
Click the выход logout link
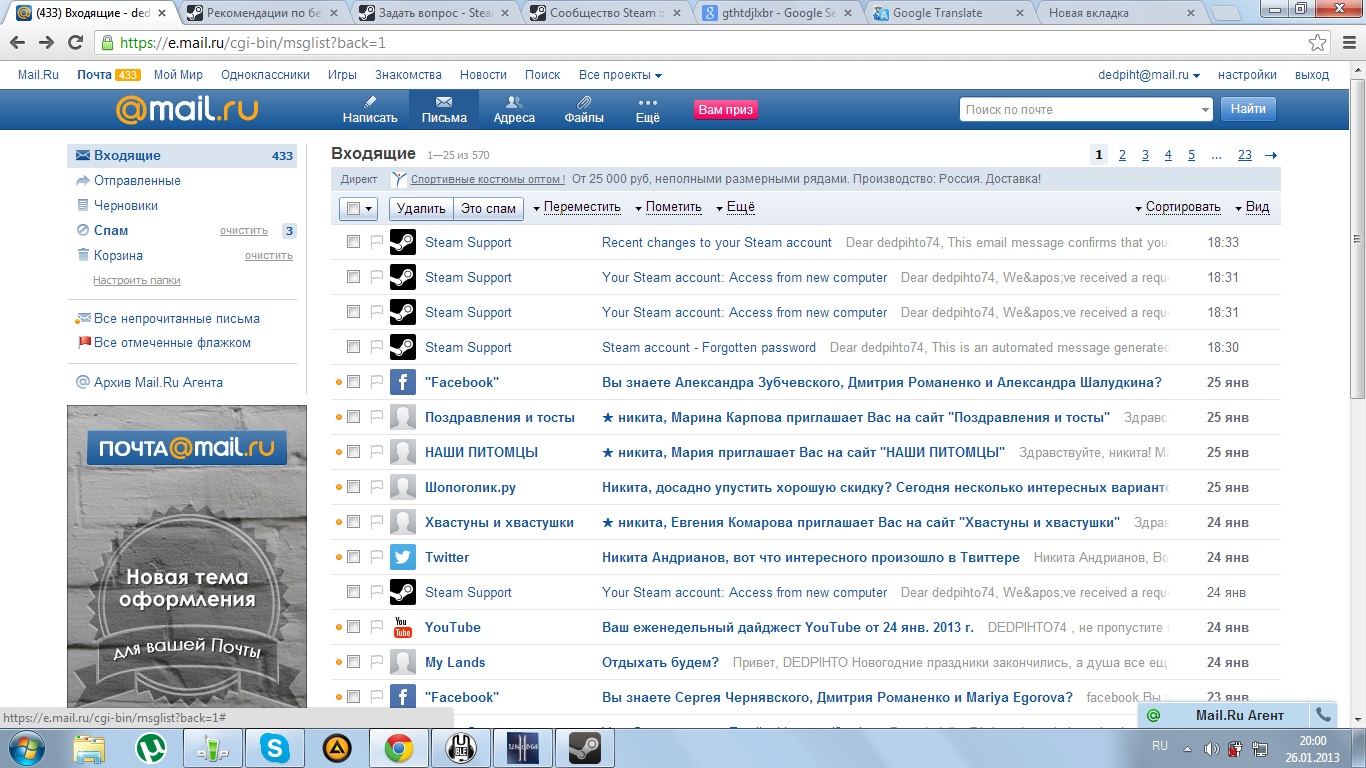point(1312,75)
